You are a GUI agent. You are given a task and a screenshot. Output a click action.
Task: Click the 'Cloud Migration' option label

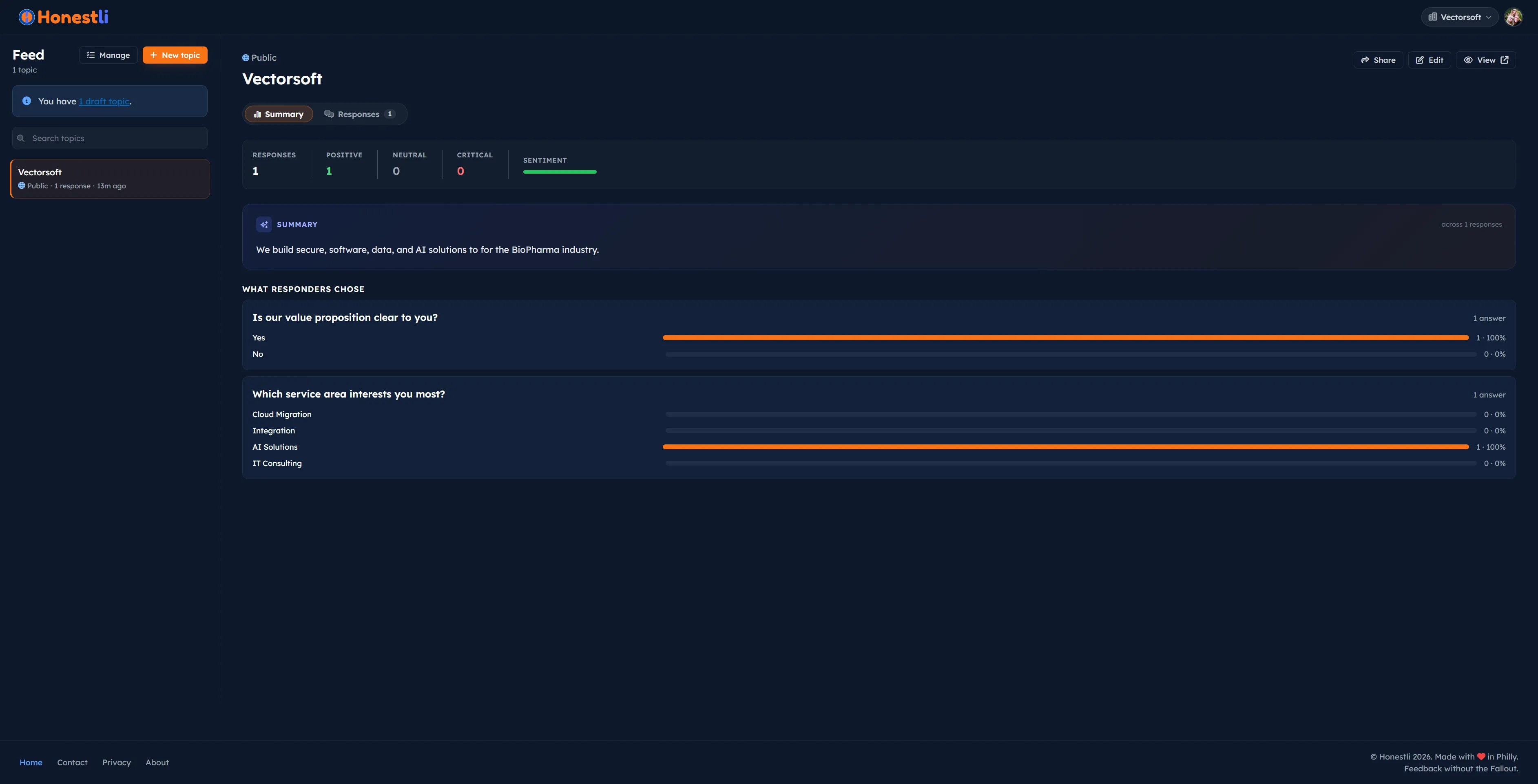click(x=282, y=414)
